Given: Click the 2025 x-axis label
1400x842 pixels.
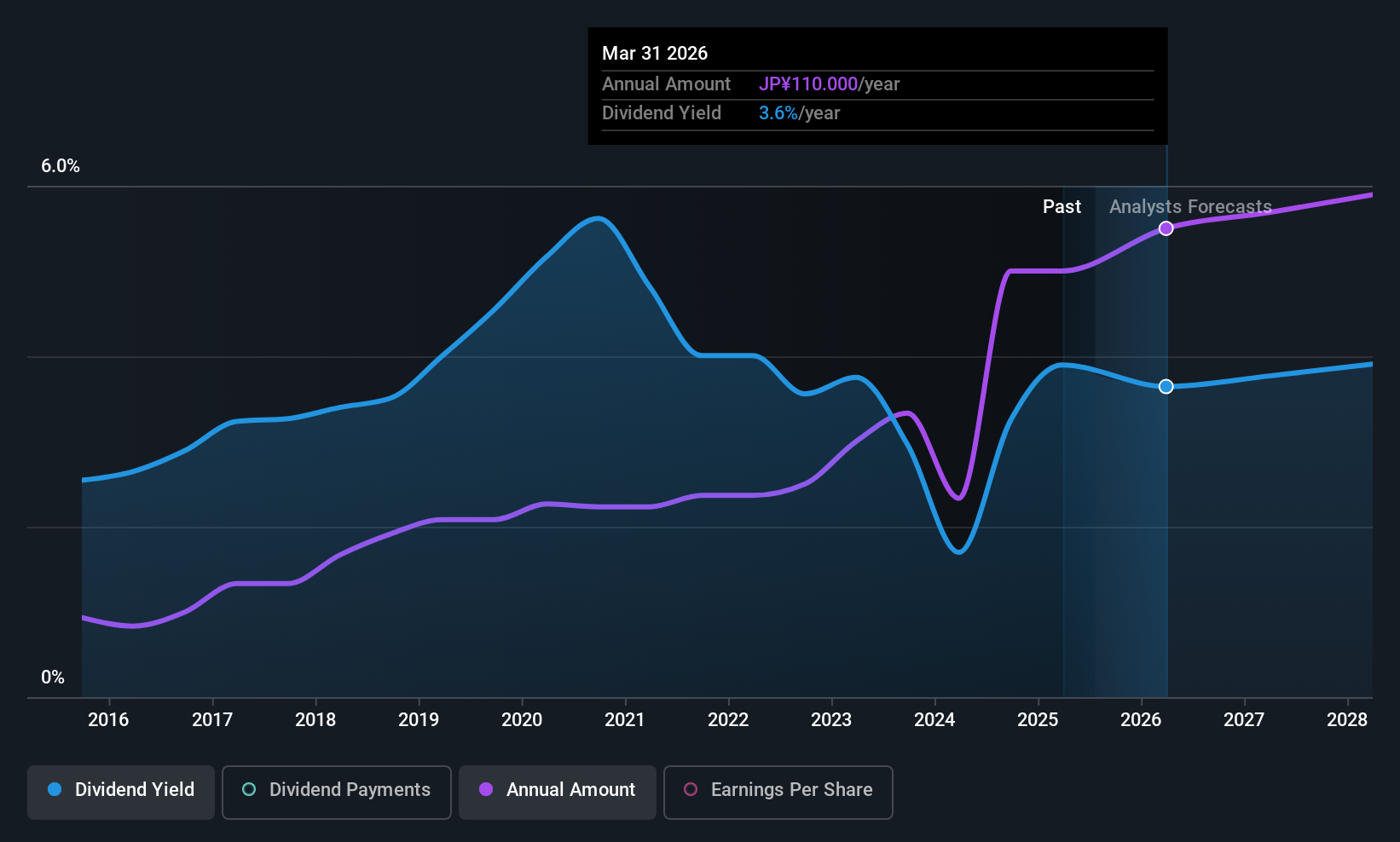Looking at the screenshot, I should [1038, 720].
